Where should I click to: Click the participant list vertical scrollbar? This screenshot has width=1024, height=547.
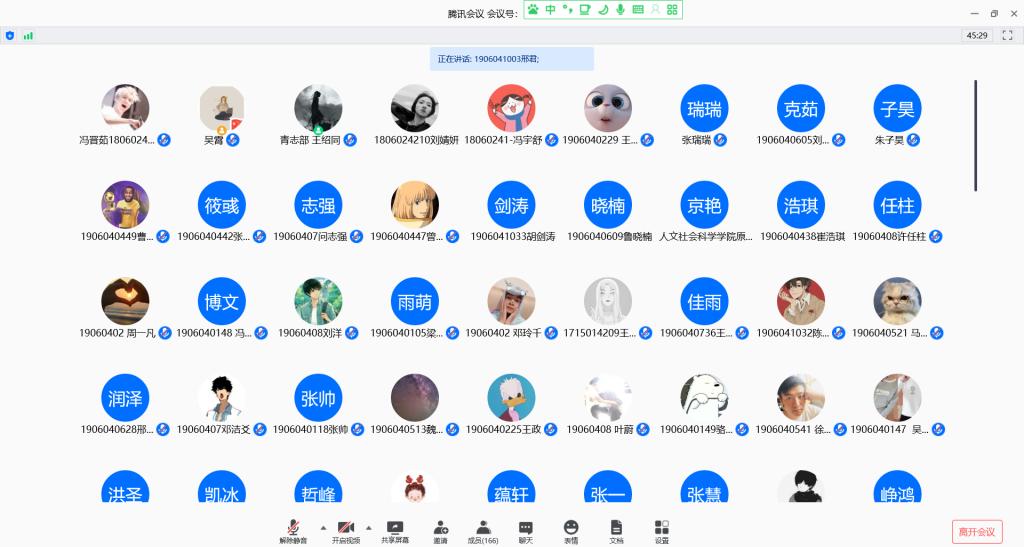point(975,135)
